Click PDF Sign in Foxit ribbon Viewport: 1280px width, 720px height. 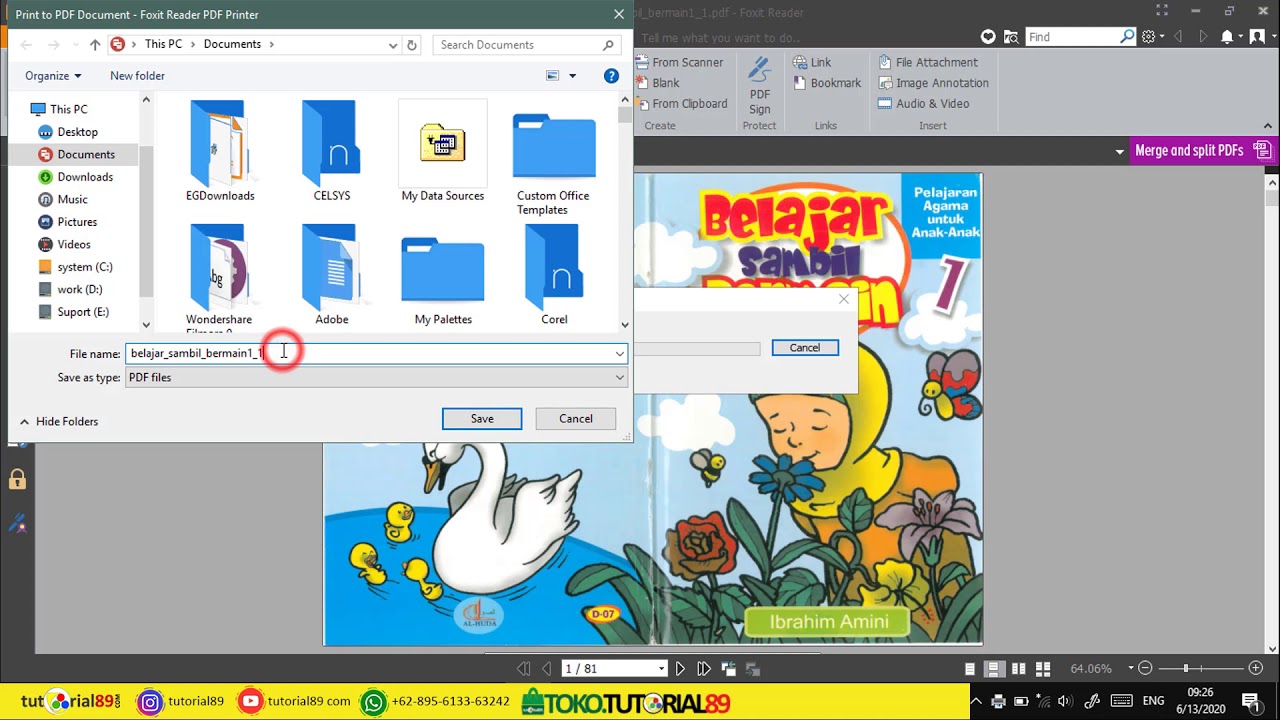760,86
